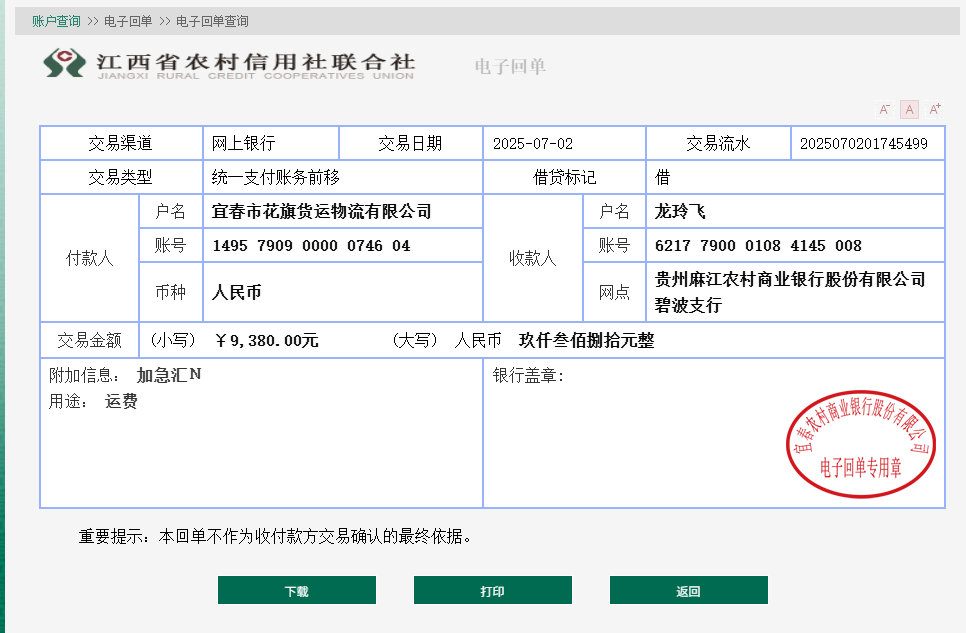Image resolution: width=966 pixels, height=633 pixels.
Task: Click the 交易类型 label cell
Action: pos(121,178)
